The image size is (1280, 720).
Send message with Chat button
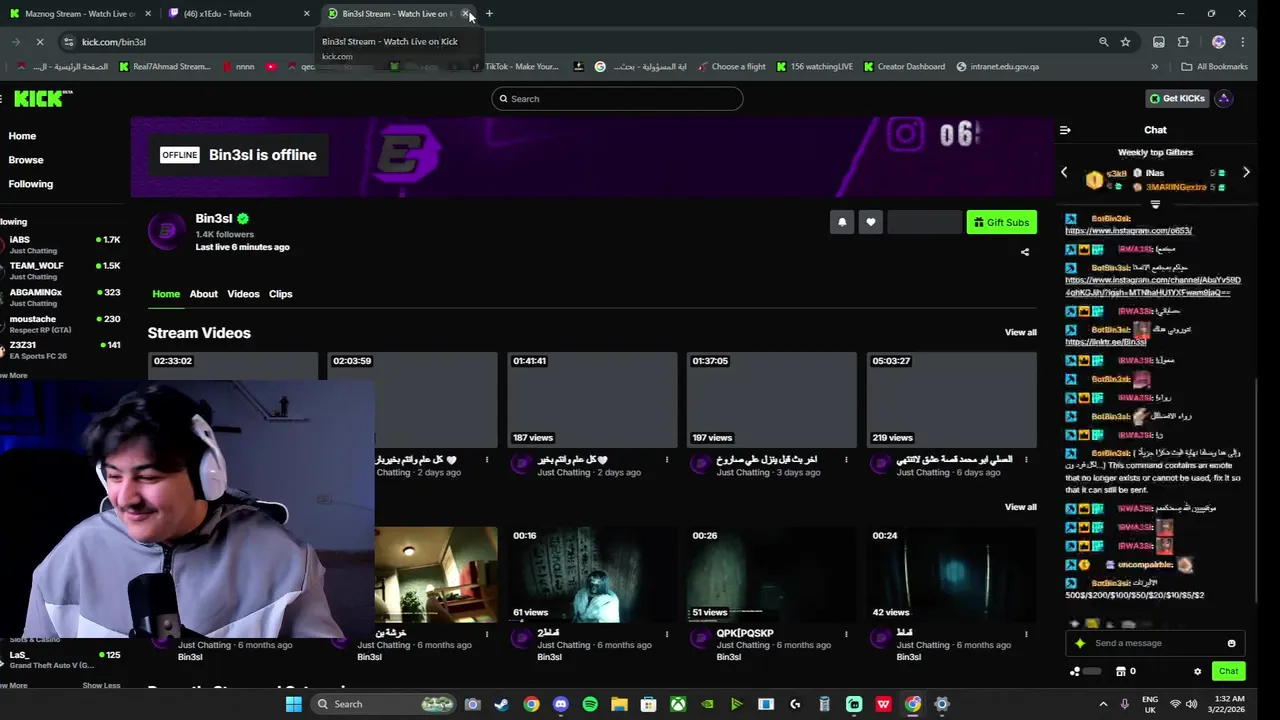1228,671
